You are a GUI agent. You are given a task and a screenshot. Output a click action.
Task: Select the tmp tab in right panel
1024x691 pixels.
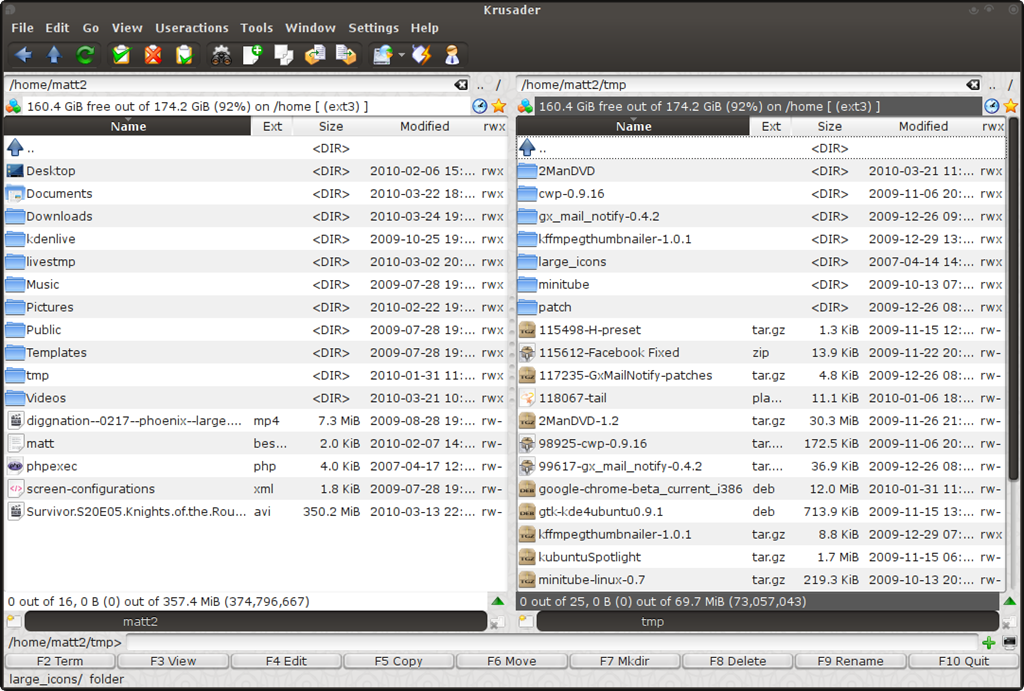point(768,621)
